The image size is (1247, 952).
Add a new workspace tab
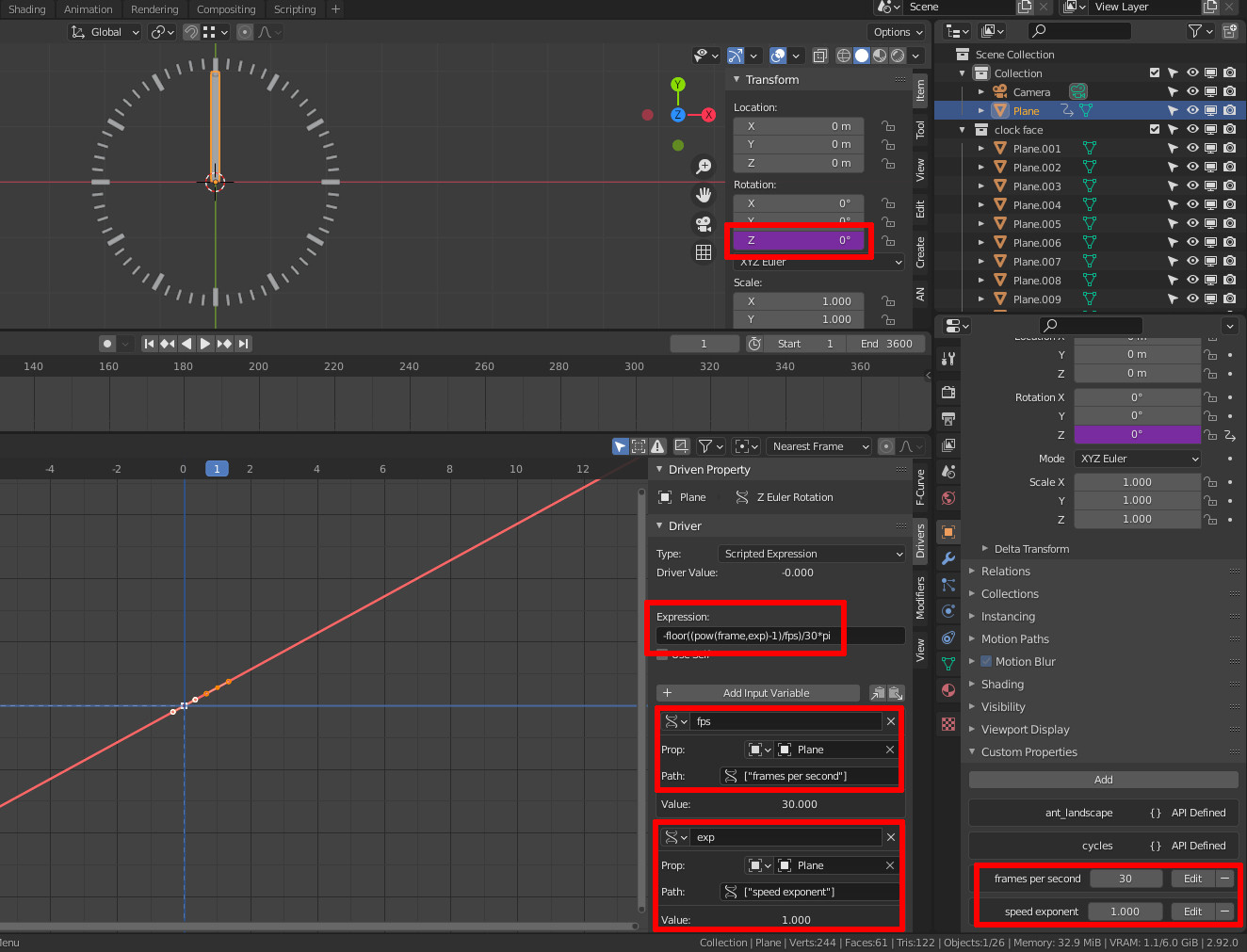pyautogui.click(x=335, y=9)
